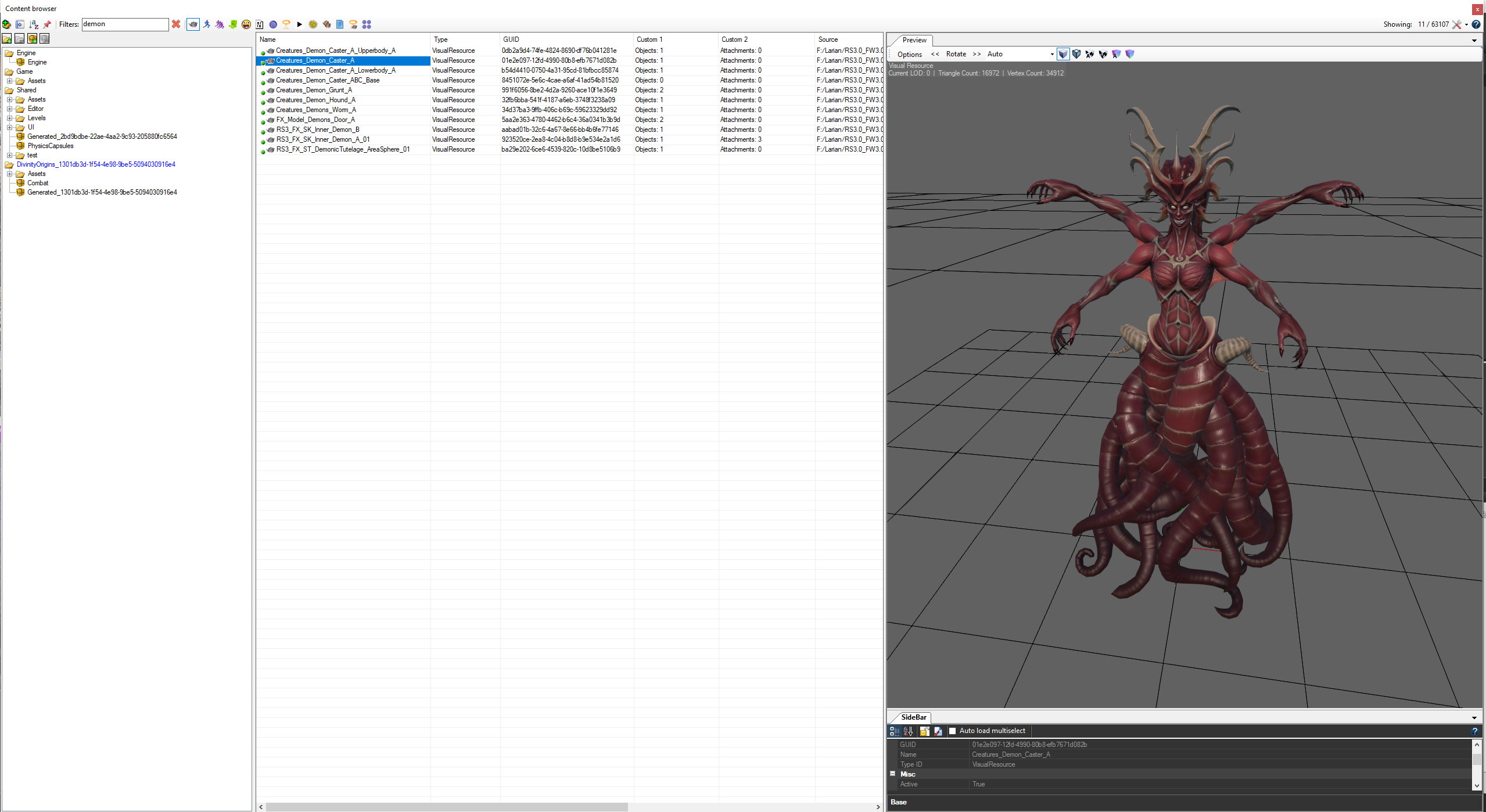The height and width of the screenshot is (812, 1486).
Task: Collapse the Misc property section
Action: pos(893,774)
